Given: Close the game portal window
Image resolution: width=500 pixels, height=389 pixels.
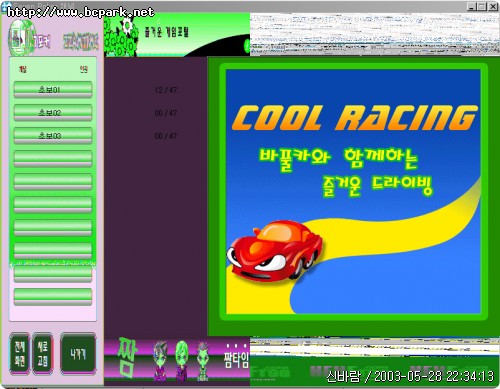Looking at the screenshot, I should click(493, 7).
